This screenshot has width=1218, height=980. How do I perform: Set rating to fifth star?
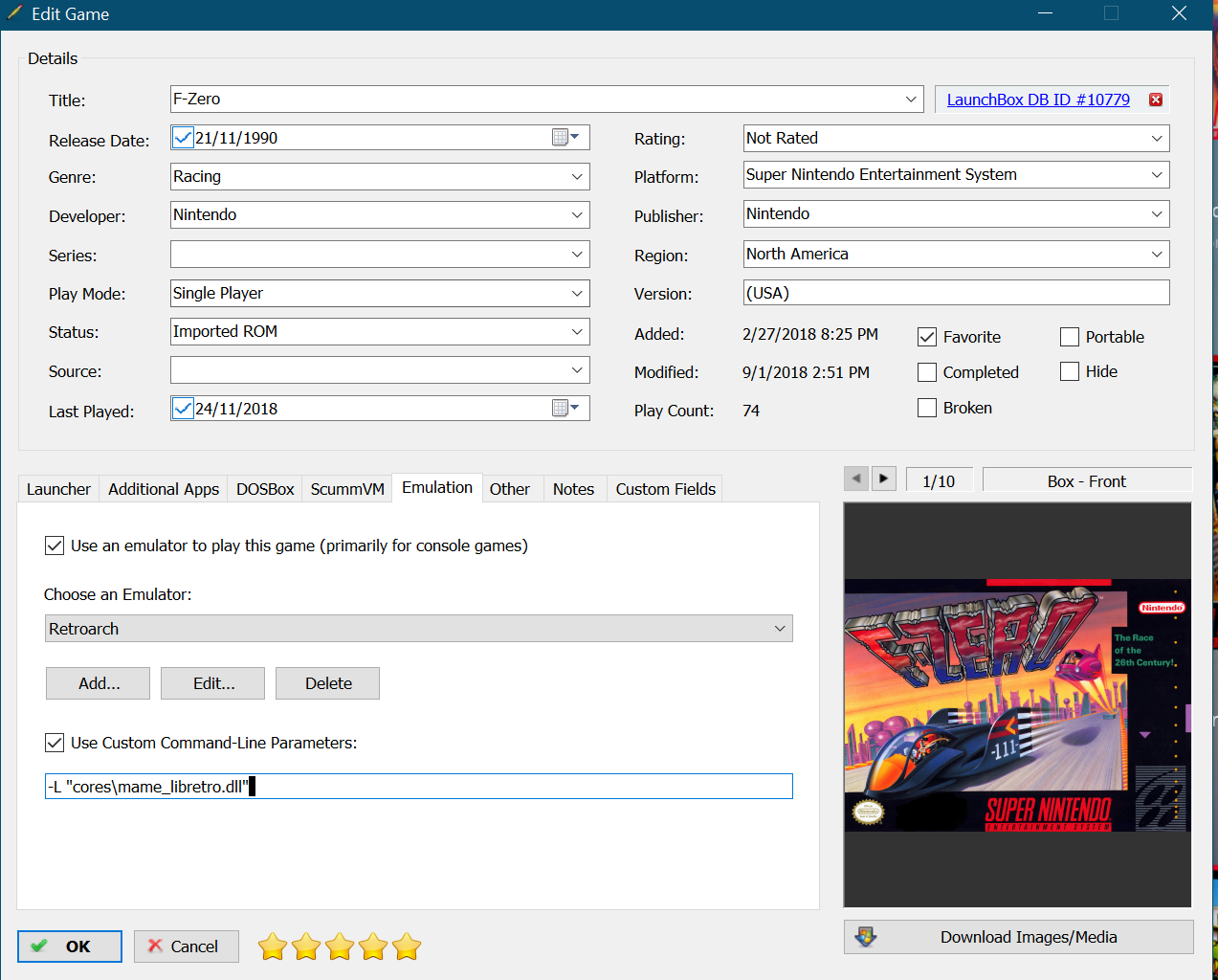coord(407,947)
